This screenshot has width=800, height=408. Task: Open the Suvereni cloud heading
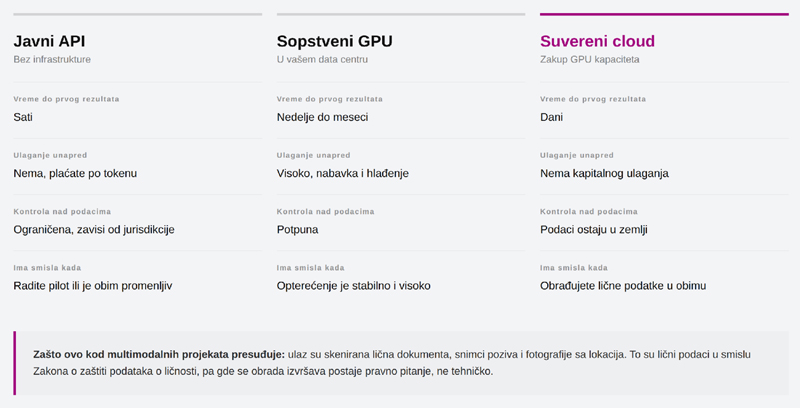(x=597, y=41)
